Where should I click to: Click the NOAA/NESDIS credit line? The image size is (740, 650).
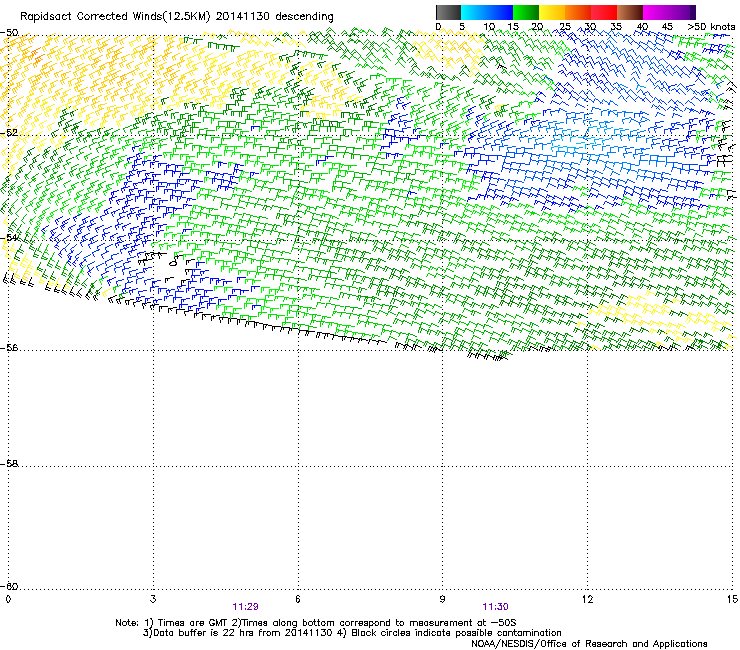click(589, 643)
